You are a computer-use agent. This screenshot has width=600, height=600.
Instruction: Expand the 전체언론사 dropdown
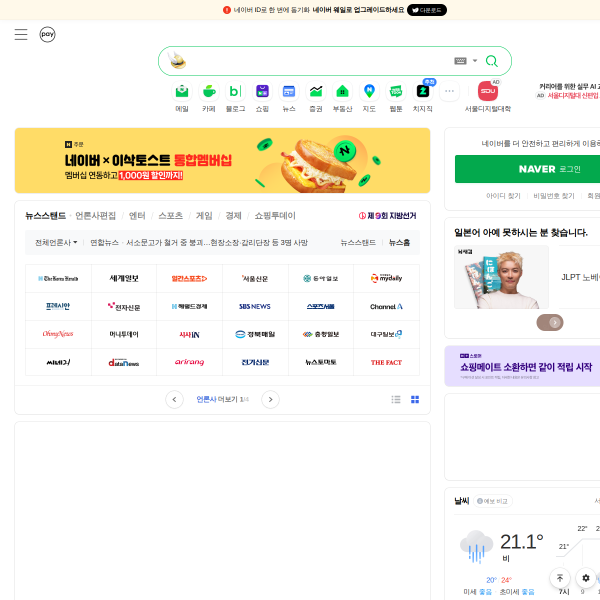[56, 243]
